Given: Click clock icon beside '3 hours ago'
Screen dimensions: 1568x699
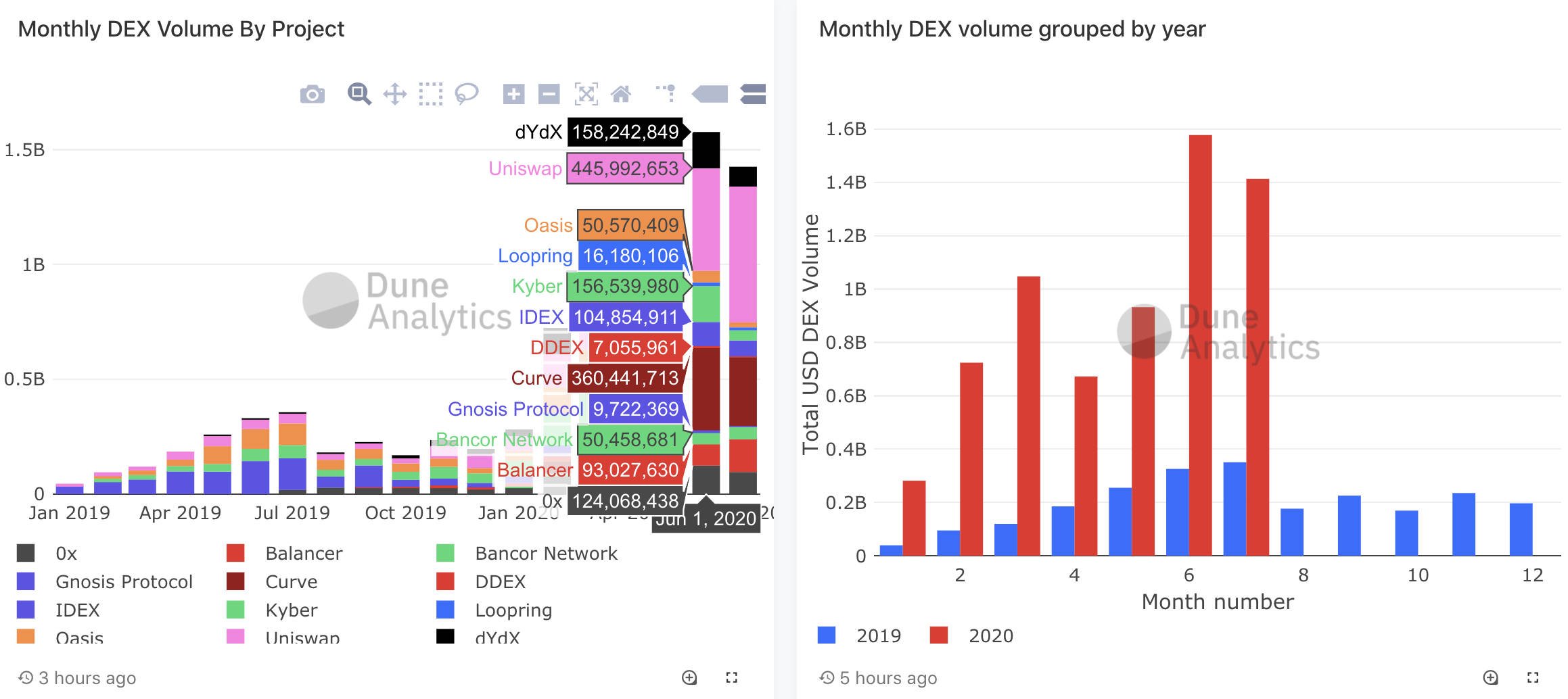Looking at the screenshot, I should point(26,677).
